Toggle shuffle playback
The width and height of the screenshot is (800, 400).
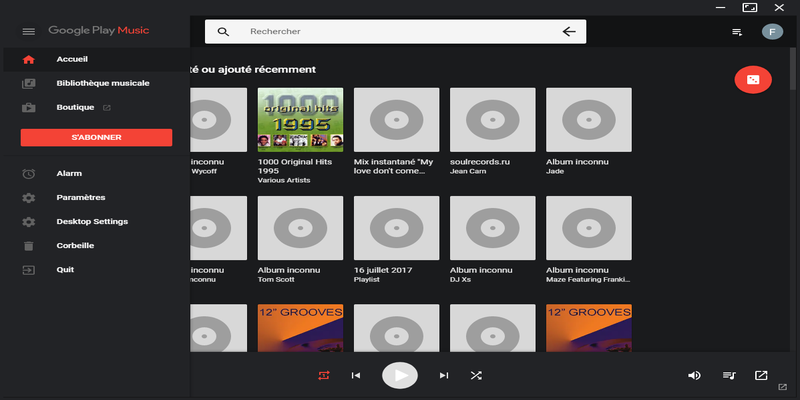[476, 376]
